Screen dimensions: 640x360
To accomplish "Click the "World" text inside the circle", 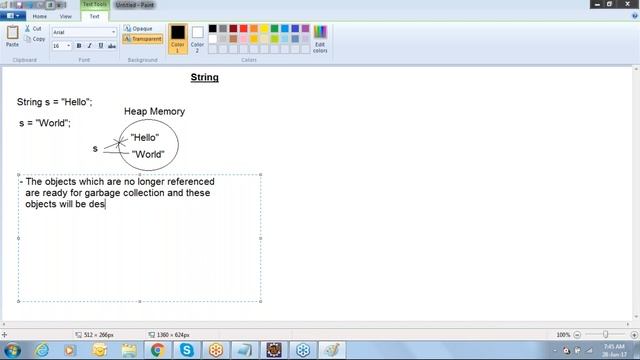I will click(x=148, y=154).
